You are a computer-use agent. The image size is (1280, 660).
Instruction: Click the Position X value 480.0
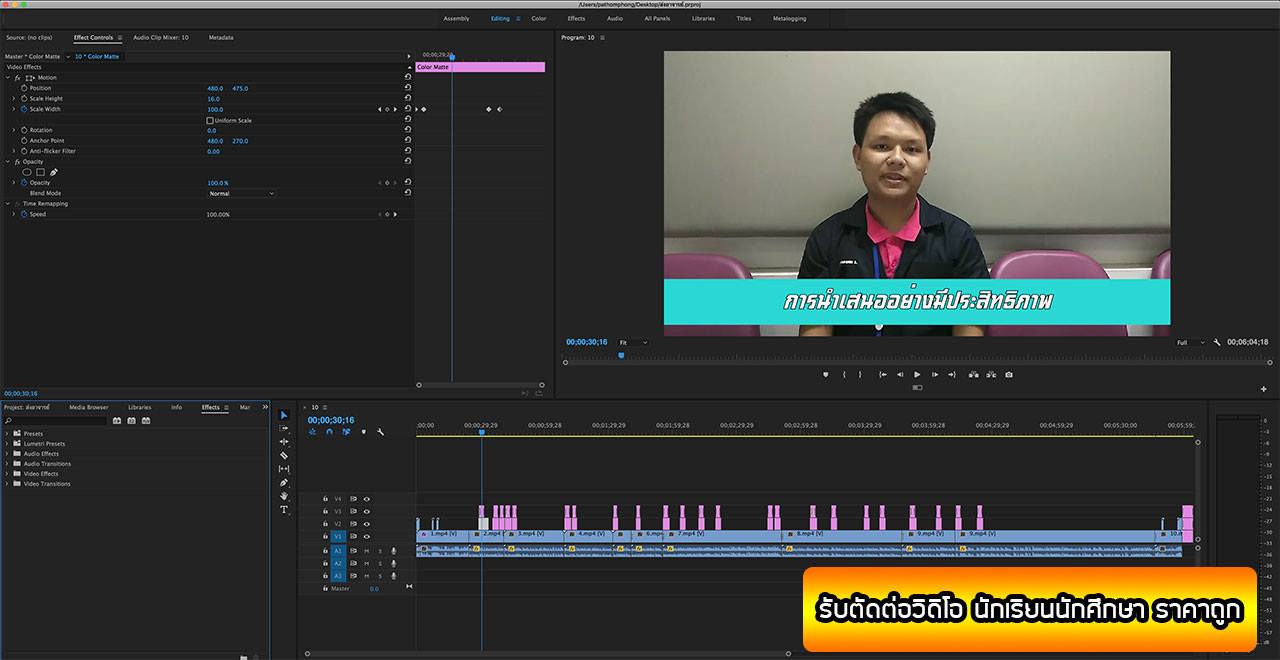[215, 88]
